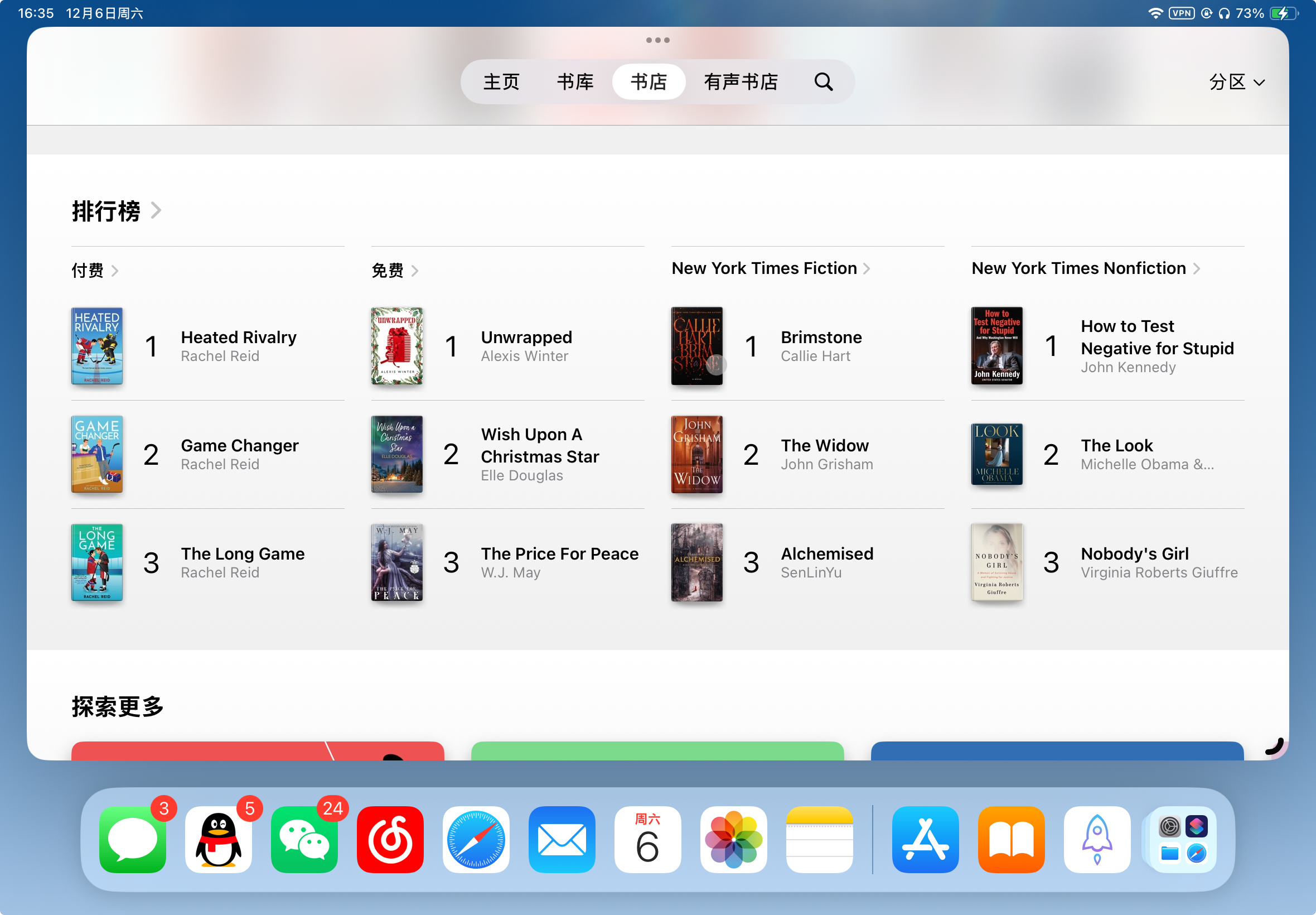Open New York Times Fiction list

pos(771,268)
